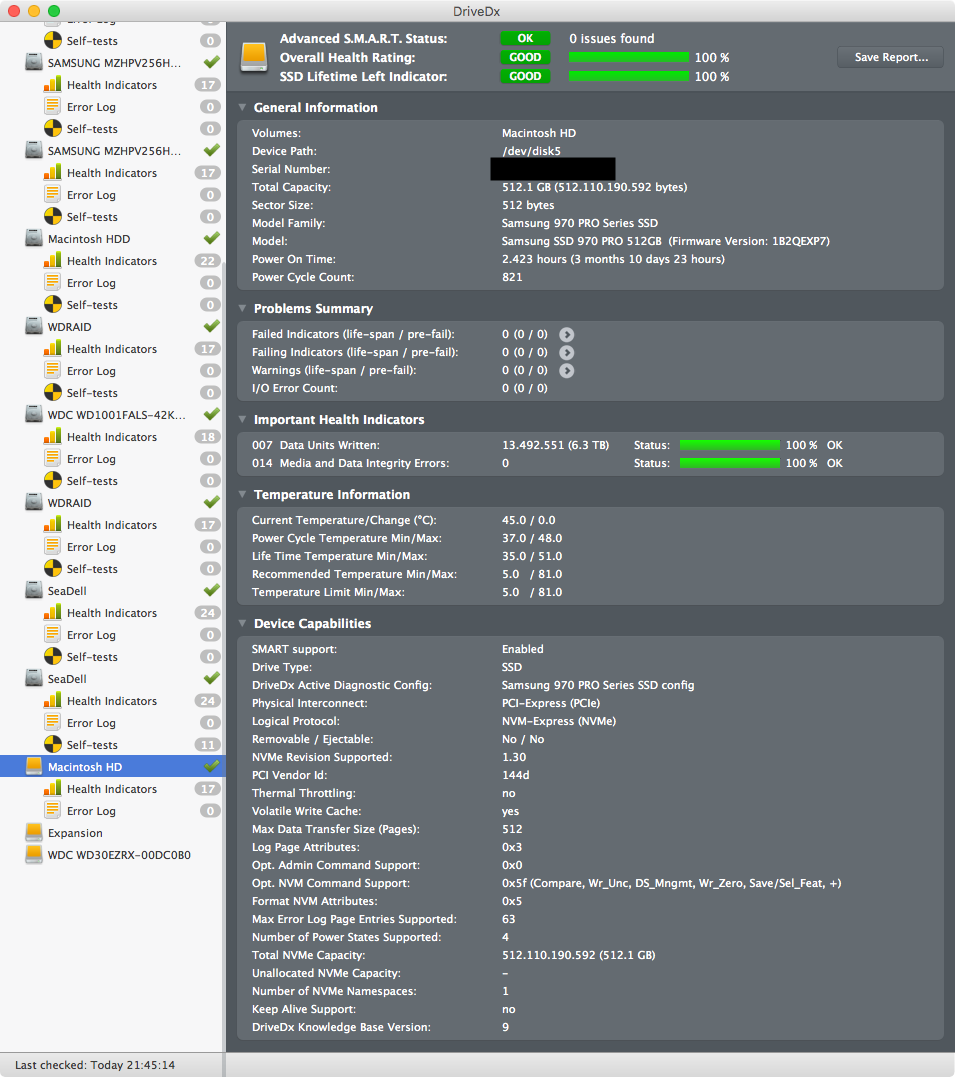Click the SSD Lifetime Left Indicator bar

coord(629,76)
